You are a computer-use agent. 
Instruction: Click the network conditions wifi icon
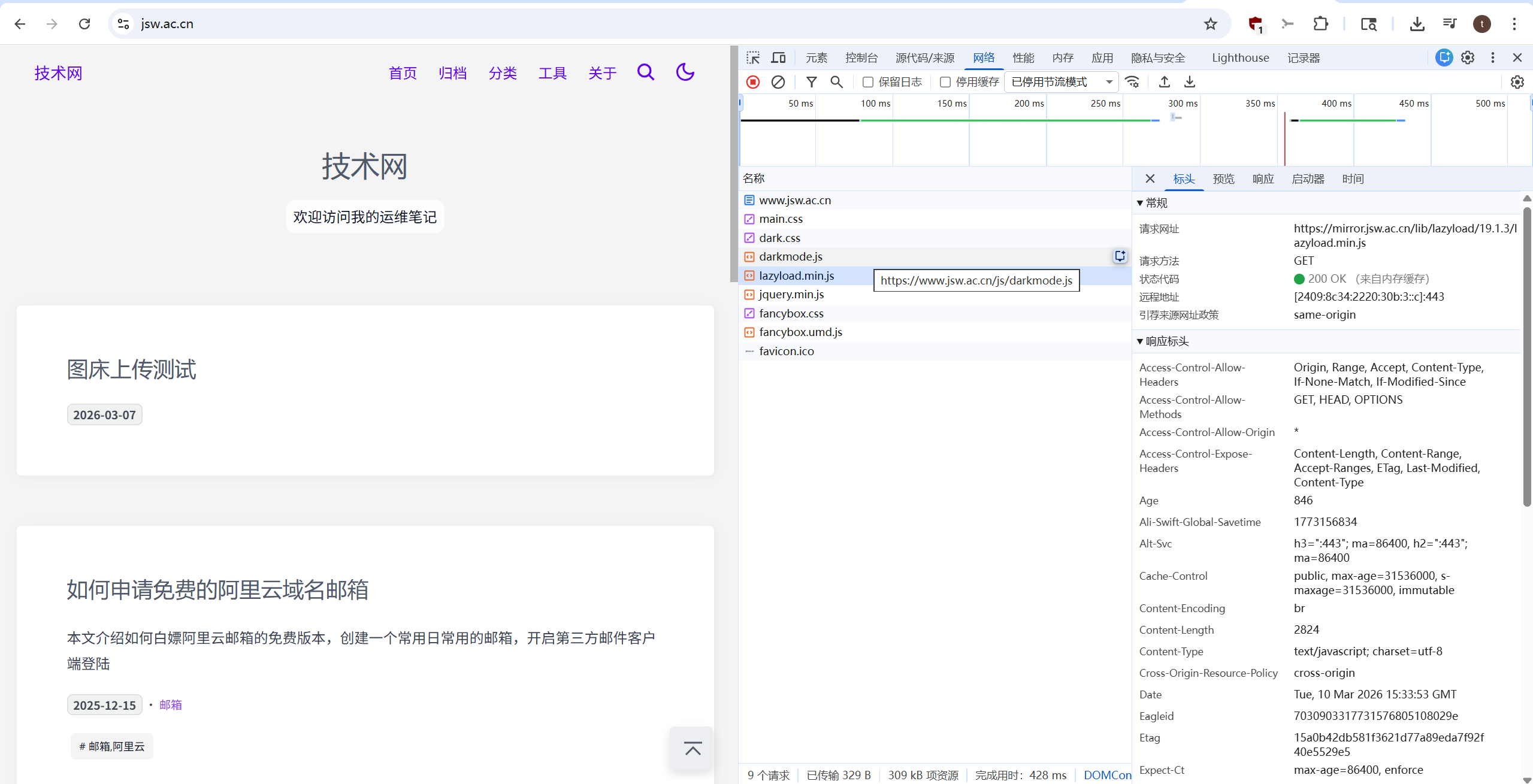click(x=1132, y=82)
